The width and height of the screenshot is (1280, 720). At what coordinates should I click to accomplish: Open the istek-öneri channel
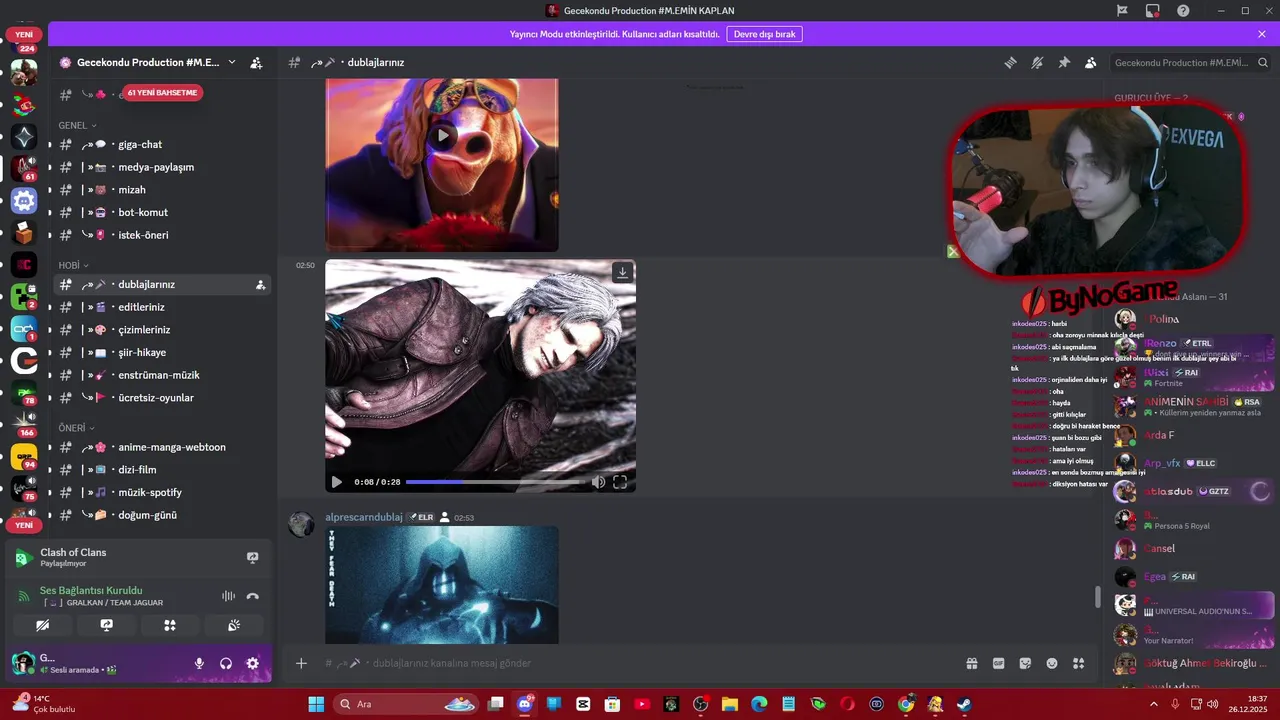[162, 235]
